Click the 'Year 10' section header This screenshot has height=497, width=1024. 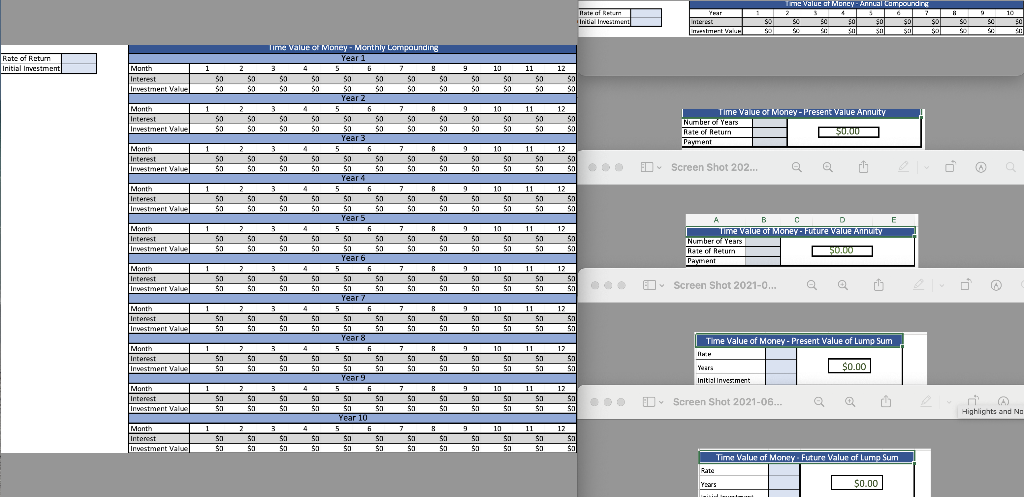tap(353, 417)
